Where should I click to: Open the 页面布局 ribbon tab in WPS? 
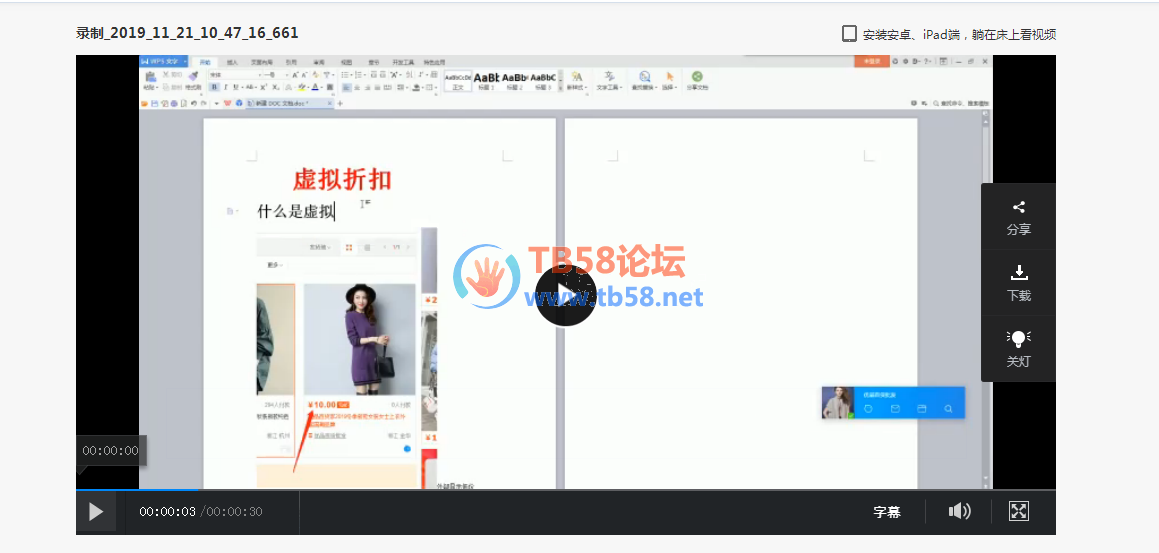[262, 62]
